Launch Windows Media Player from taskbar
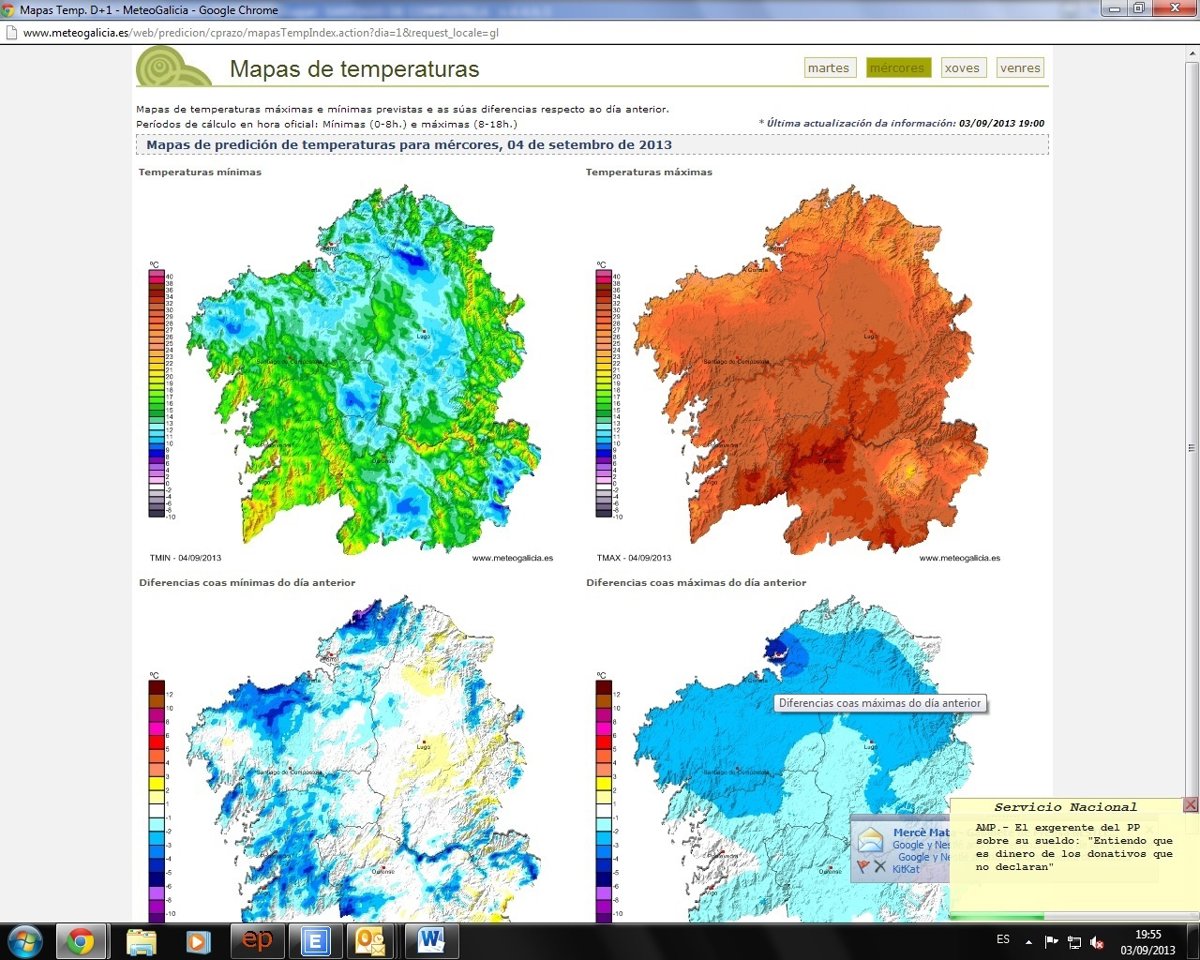The height and width of the screenshot is (960, 1200). coord(199,941)
